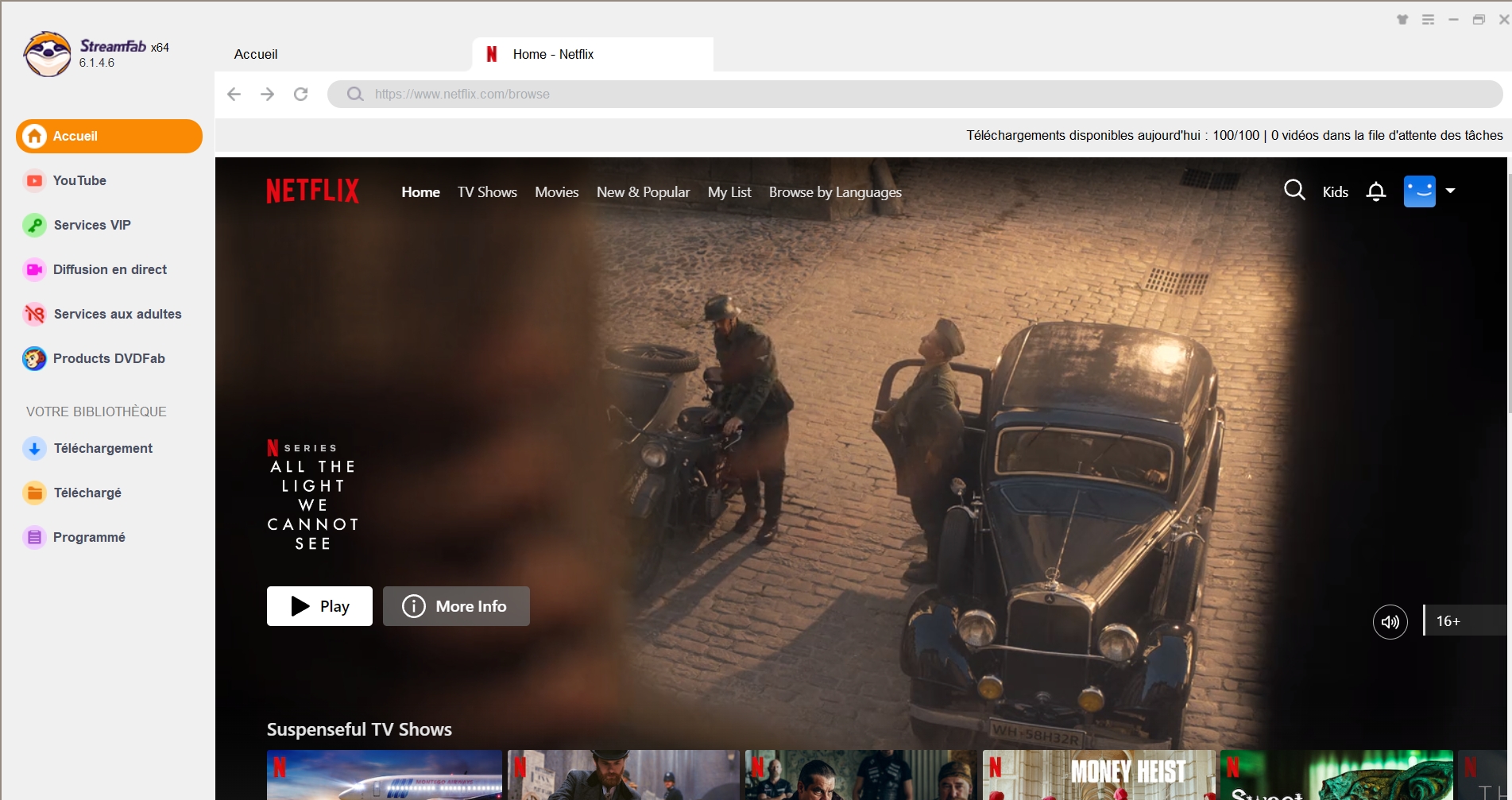This screenshot has height=800, width=1512.
Task: Click the Netflix logo
Action: 312,191
